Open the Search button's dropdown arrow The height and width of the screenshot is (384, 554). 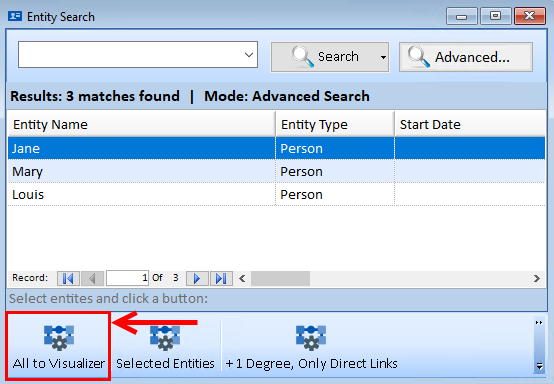[x=383, y=57]
